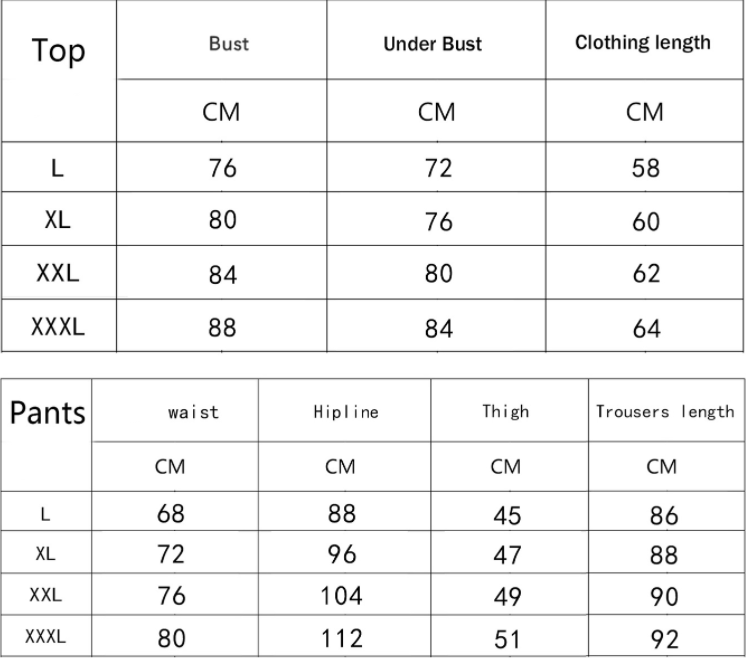Screen dimensions: 746x658
Task: Click the "Pants" table title cell
Action: (x=48, y=412)
